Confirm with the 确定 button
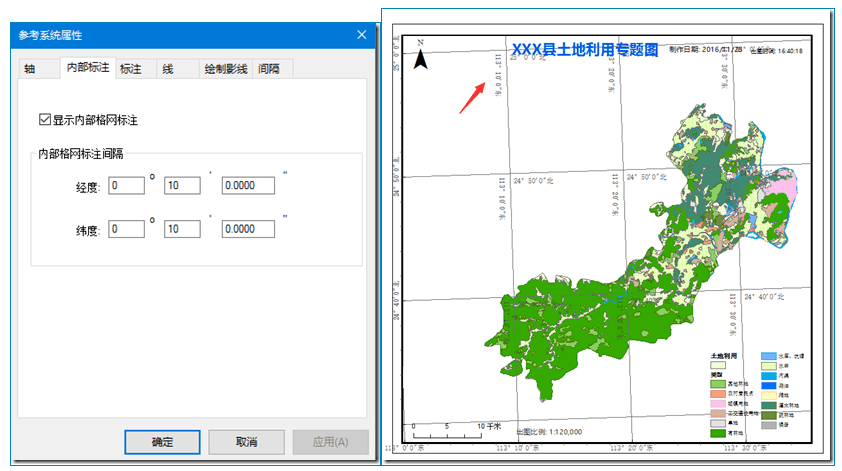Viewport: 842px width, 471px height. click(162, 442)
